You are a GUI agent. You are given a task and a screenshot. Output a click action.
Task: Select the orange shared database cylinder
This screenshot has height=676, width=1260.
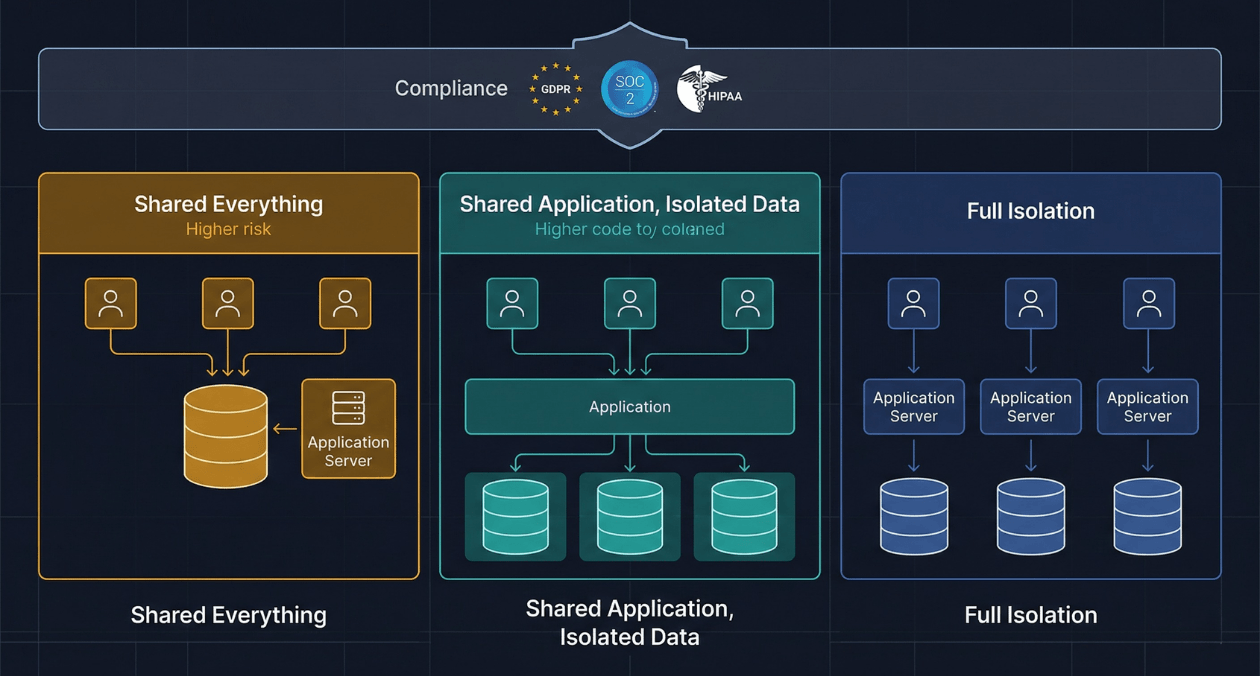tap(226, 437)
